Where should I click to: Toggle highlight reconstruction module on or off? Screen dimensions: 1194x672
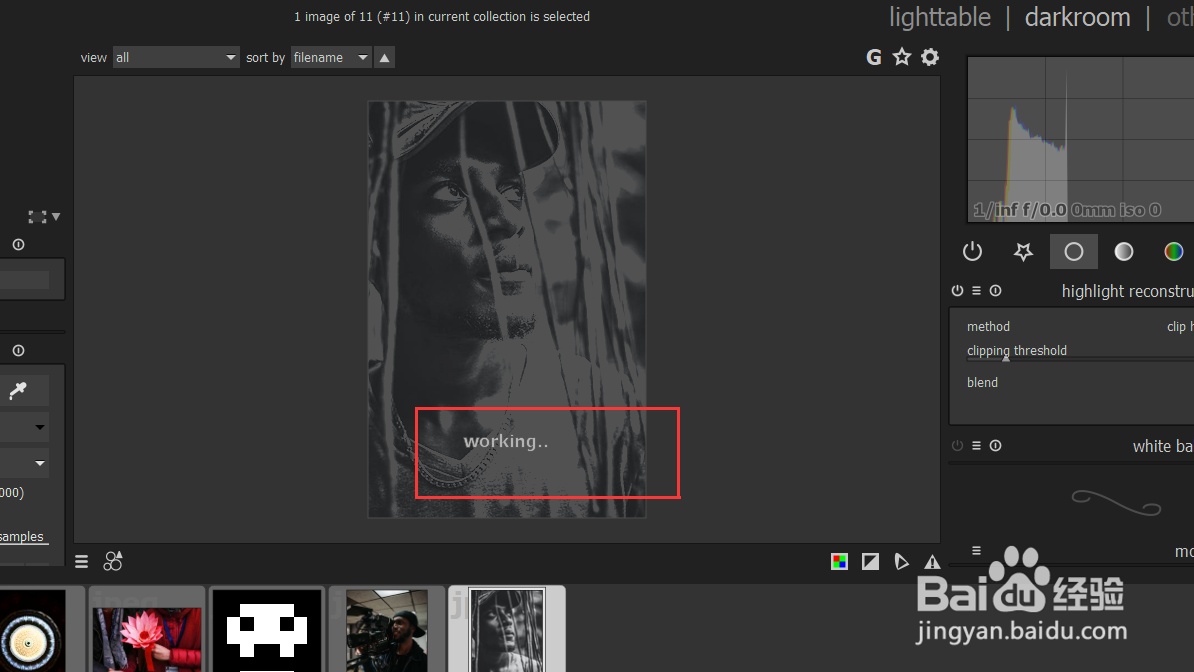click(x=957, y=290)
